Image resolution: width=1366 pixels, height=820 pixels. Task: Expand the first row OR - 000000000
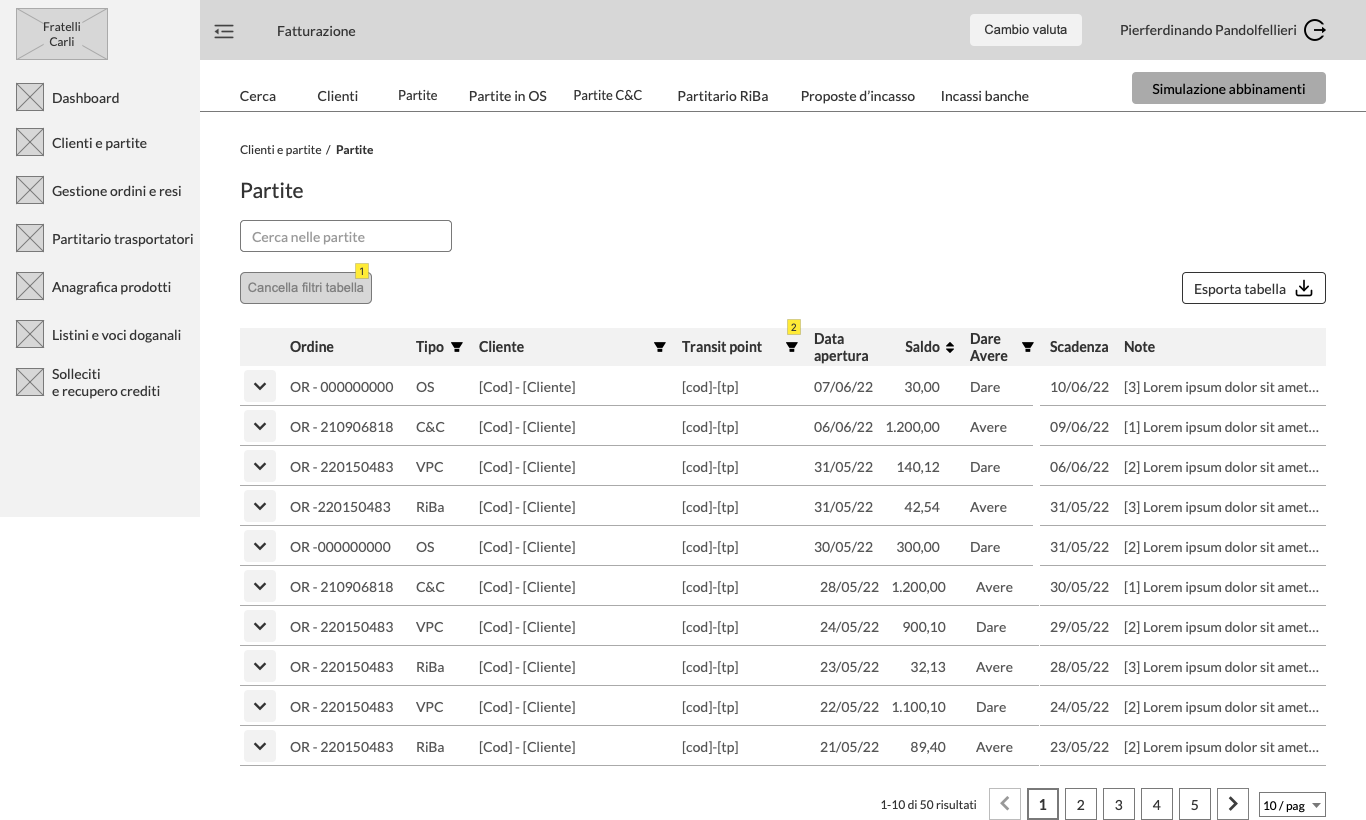(x=260, y=387)
